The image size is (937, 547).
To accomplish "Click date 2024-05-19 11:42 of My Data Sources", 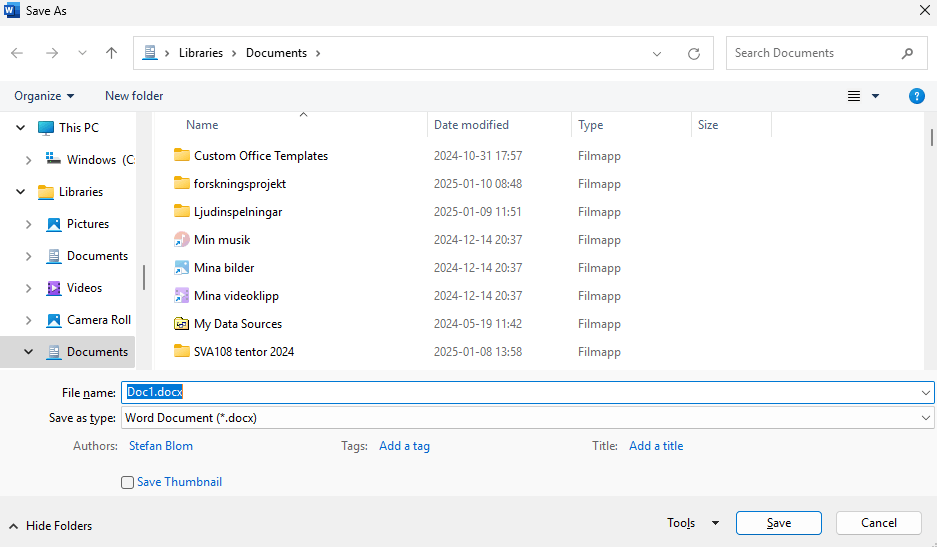I will pos(477,324).
